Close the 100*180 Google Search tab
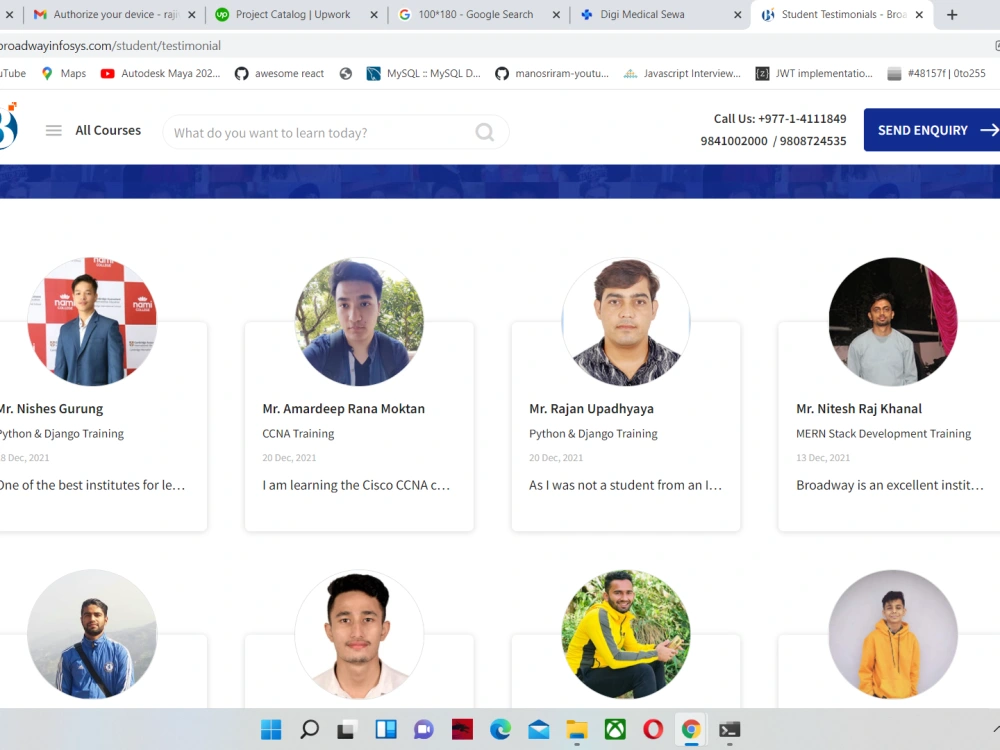This screenshot has height=750, width=1000. [x=556, y=15]
